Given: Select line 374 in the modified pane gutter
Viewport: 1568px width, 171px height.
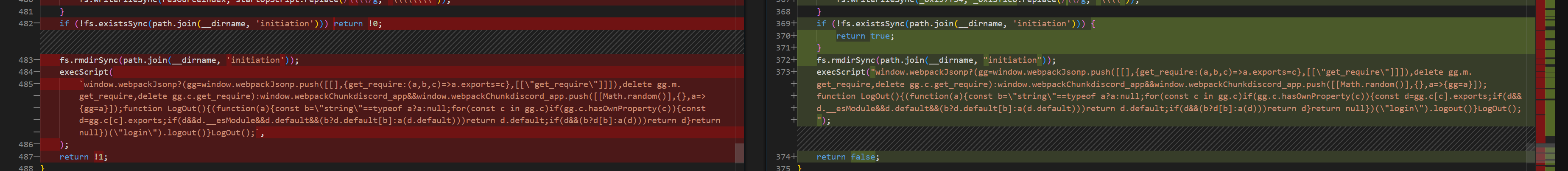Looking at the screenshot, I should (x=783, y=157).
